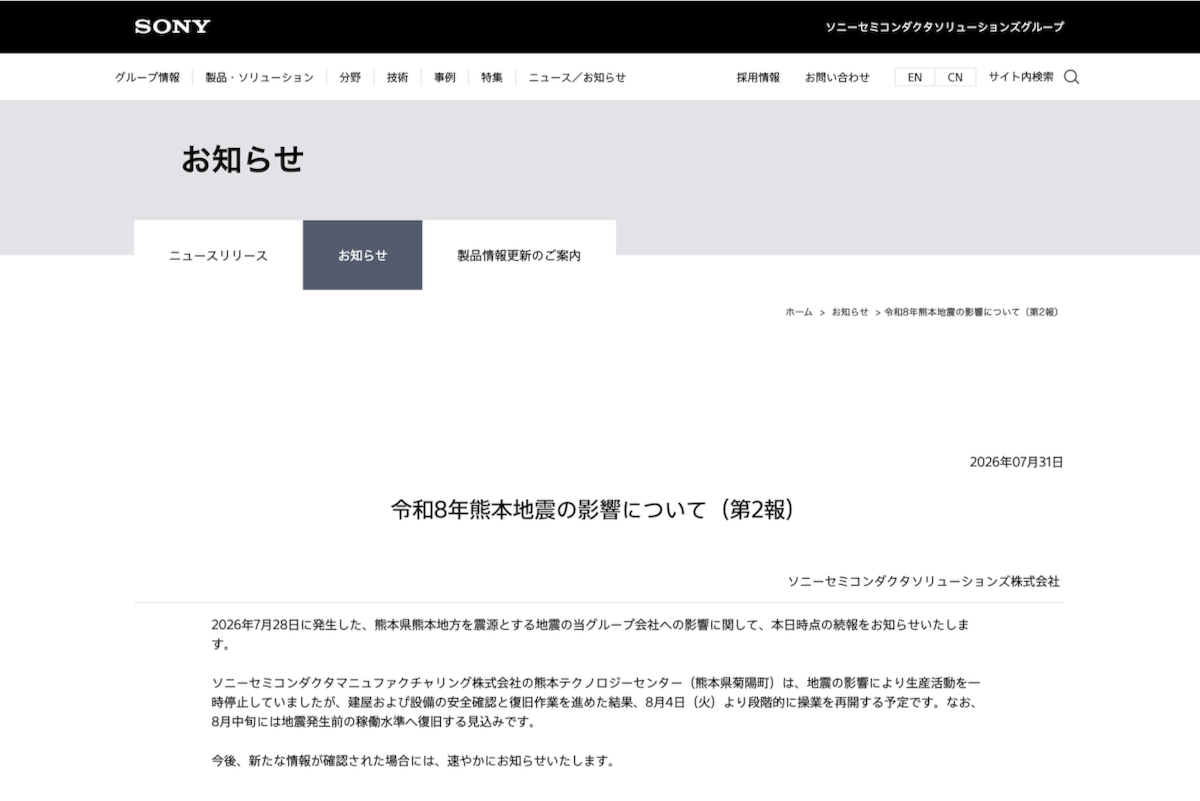Open the site search magnifier icon

tap(1071, 77)
